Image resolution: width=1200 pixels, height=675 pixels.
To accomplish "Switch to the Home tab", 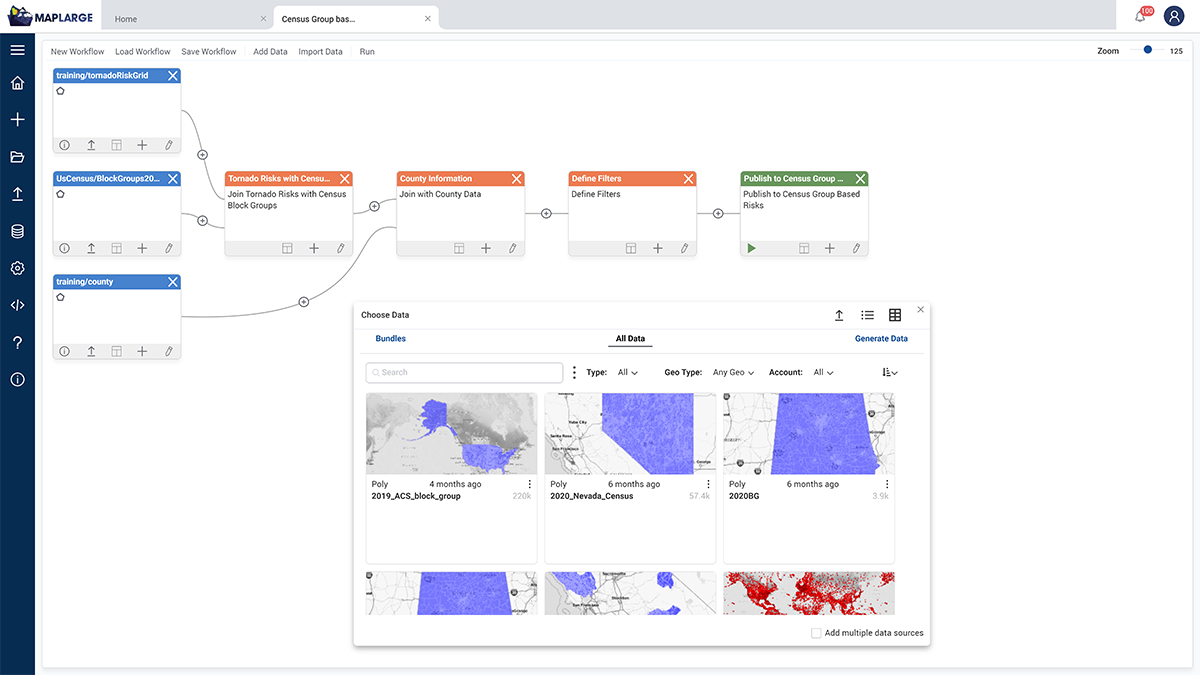I will coord(124,17).
